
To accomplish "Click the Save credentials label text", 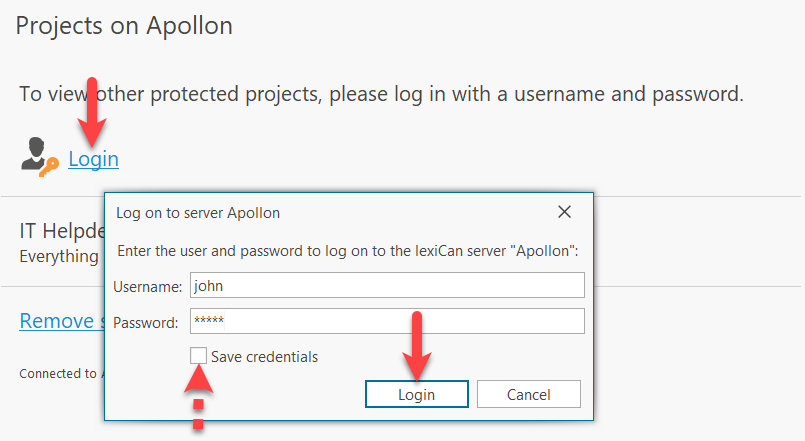I will 264,357.
